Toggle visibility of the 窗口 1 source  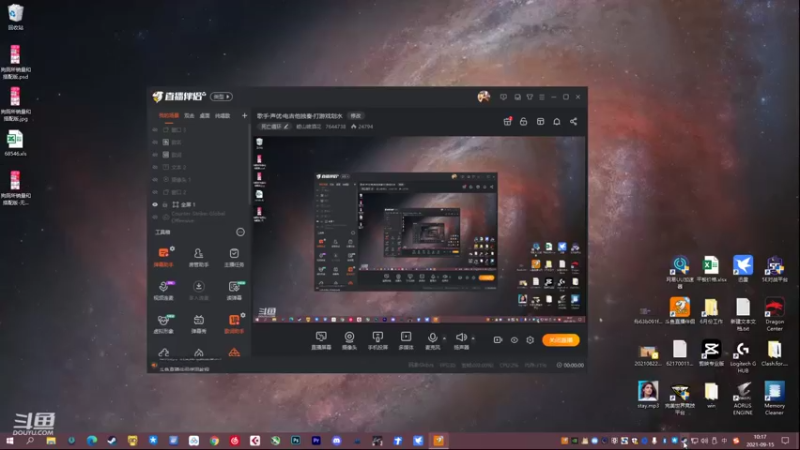155,130
